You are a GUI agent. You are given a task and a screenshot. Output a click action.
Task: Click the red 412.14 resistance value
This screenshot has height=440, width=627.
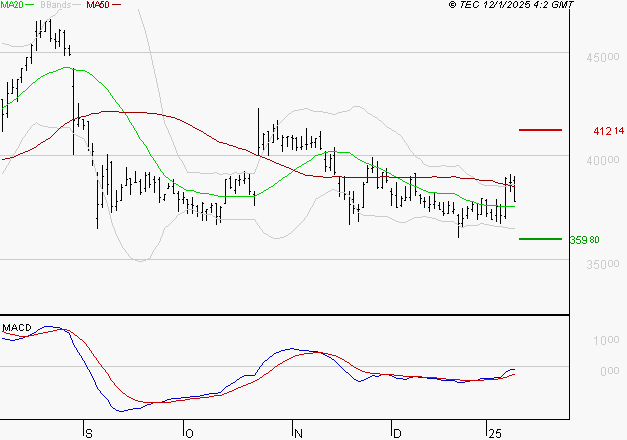pos(608,131)
